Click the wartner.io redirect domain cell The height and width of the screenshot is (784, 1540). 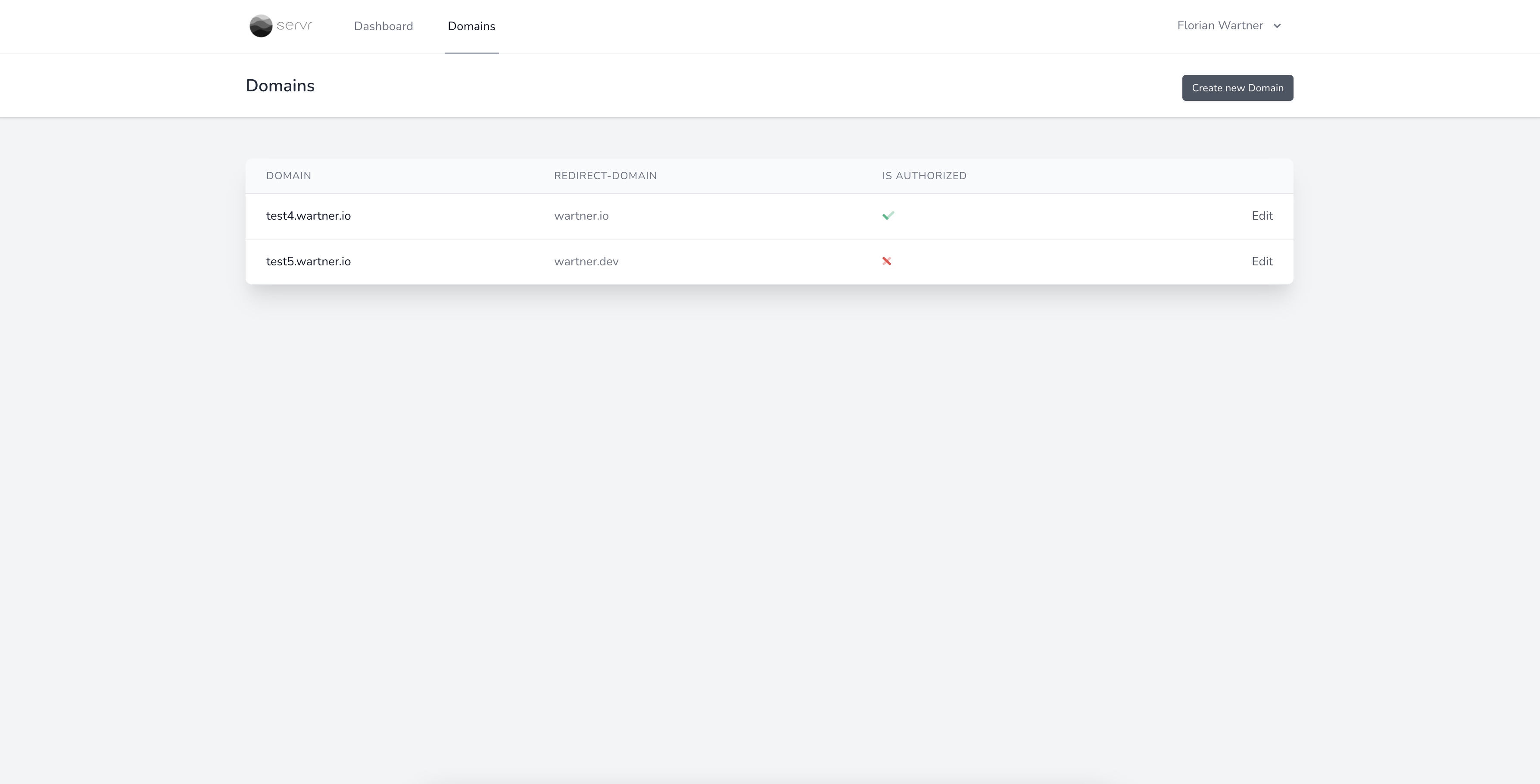pyautogui.click(x=581, y=216)
